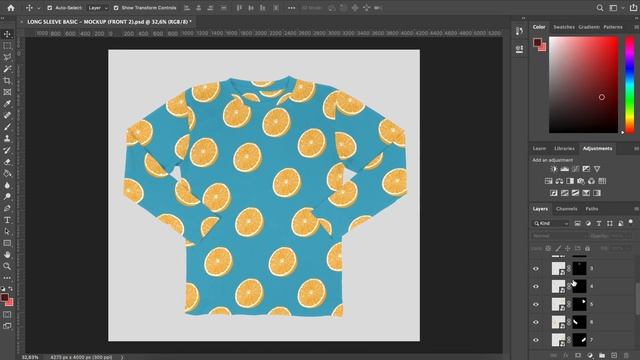
Task: Add a layer mask button
Action: pos(578,356)
